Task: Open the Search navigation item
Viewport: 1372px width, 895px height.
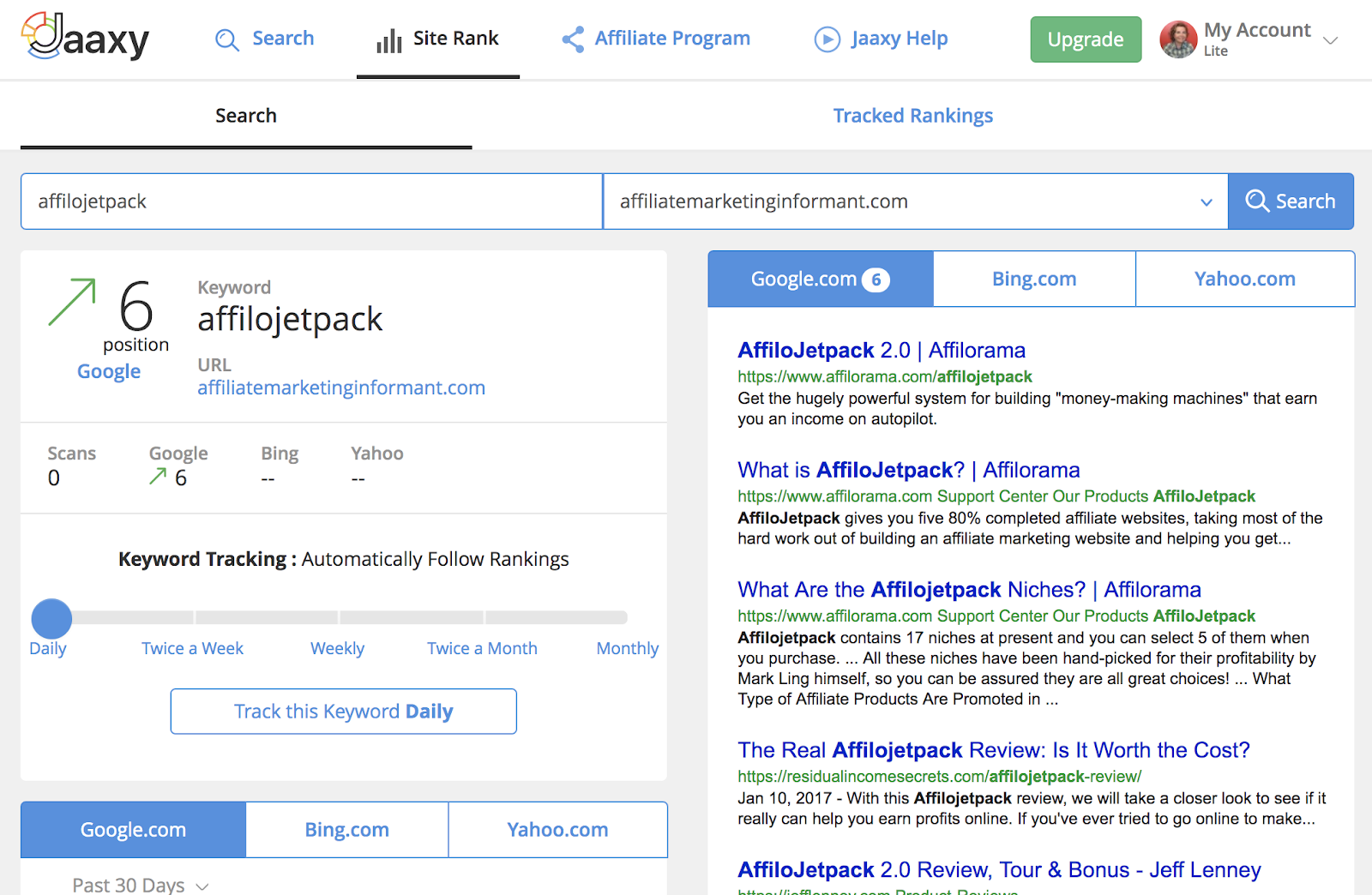Action: click(x=265, y=39)
